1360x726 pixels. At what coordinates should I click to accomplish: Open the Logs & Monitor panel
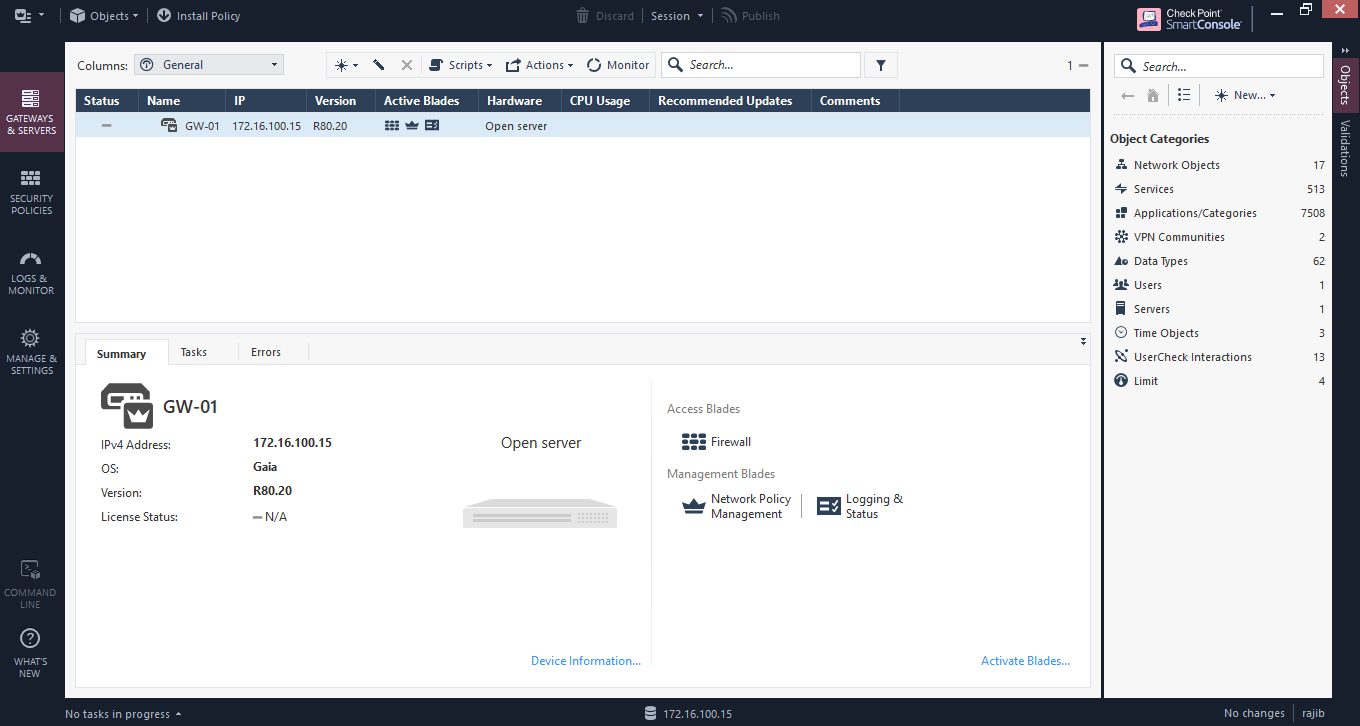[31, 271]
